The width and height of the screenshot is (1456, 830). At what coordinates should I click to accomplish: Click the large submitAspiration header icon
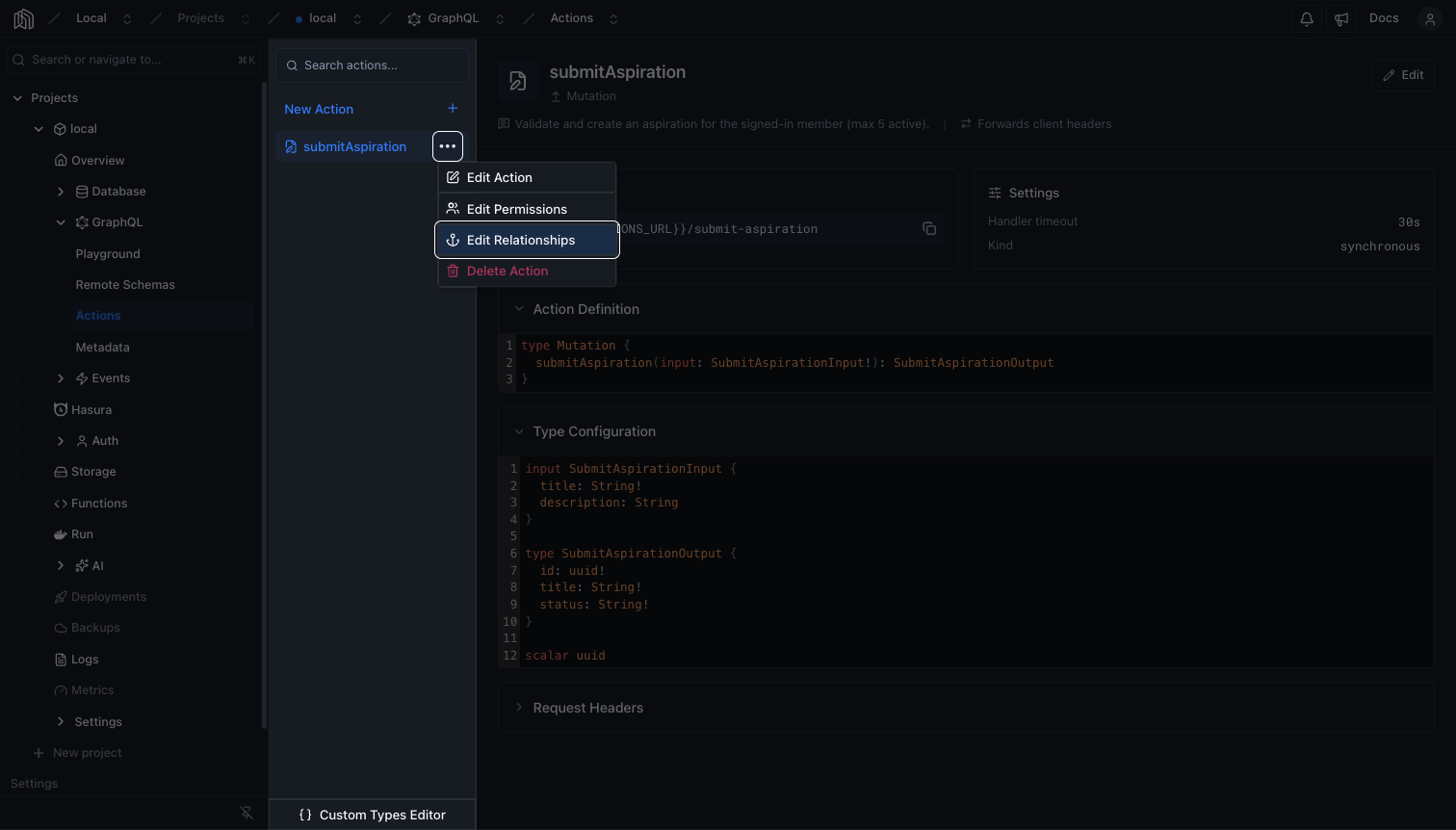click(518, 82)
